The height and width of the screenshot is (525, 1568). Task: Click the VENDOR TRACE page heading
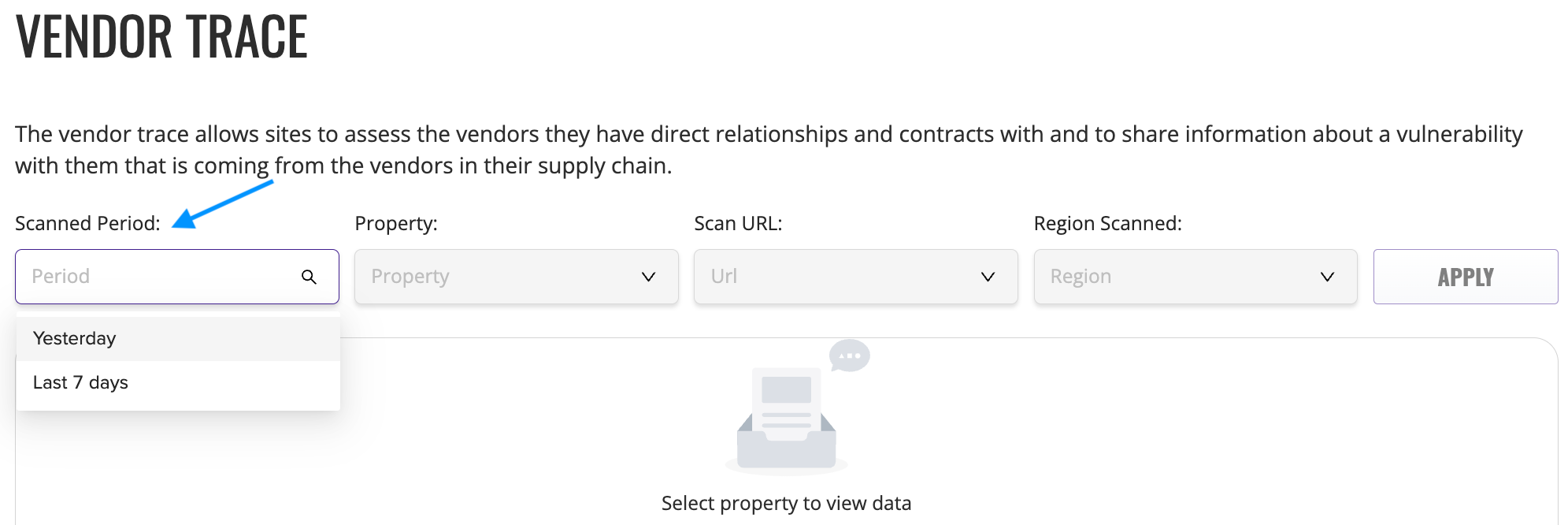coord(161,36)
